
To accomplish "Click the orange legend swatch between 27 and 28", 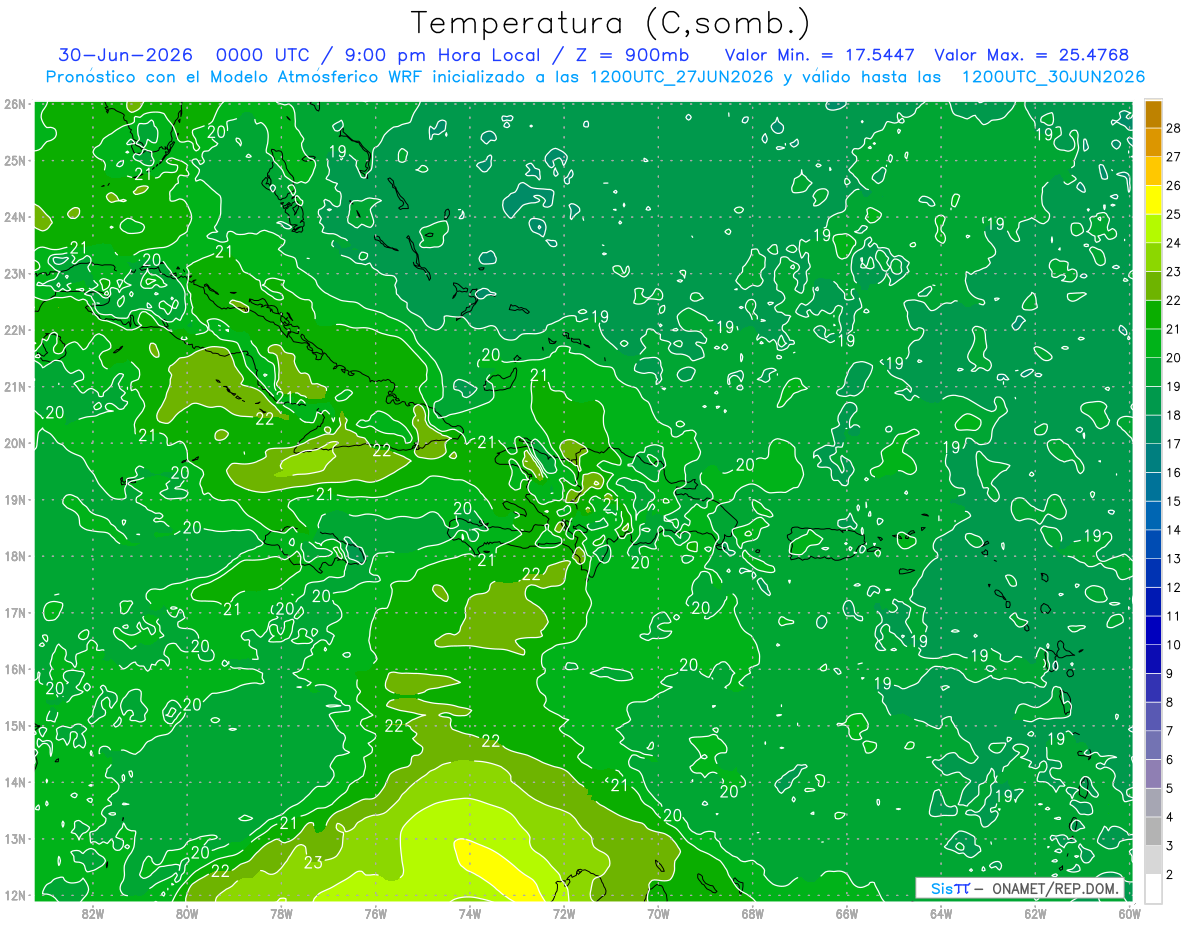I will click(x=1153, y=142).
